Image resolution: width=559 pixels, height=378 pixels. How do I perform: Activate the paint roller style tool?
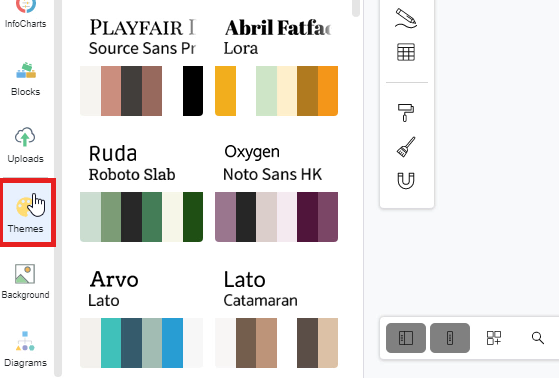(406, 113)
